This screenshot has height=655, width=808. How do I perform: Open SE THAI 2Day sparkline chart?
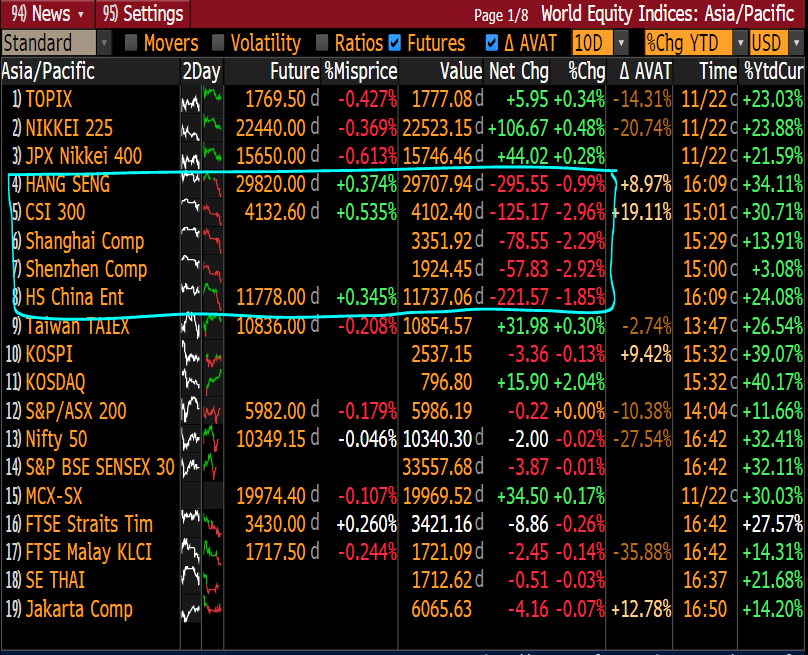[201, 580]
